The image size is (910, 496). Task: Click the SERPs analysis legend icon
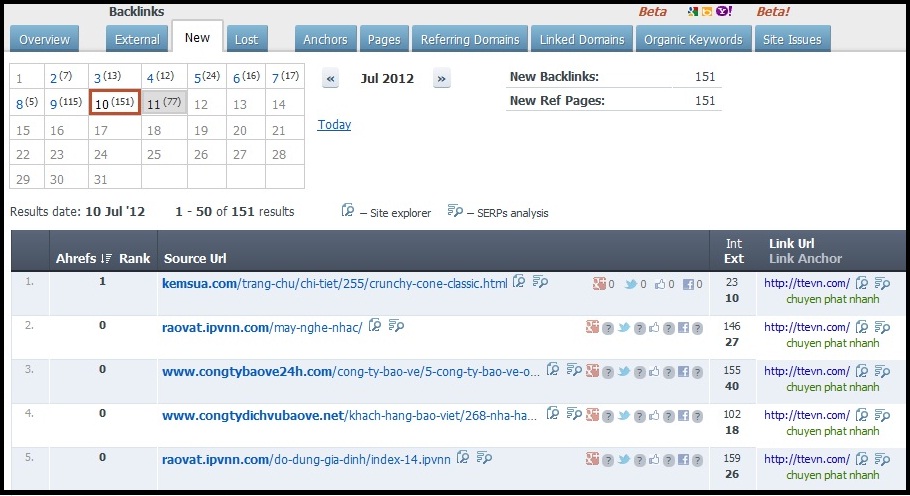pos(455,210)
